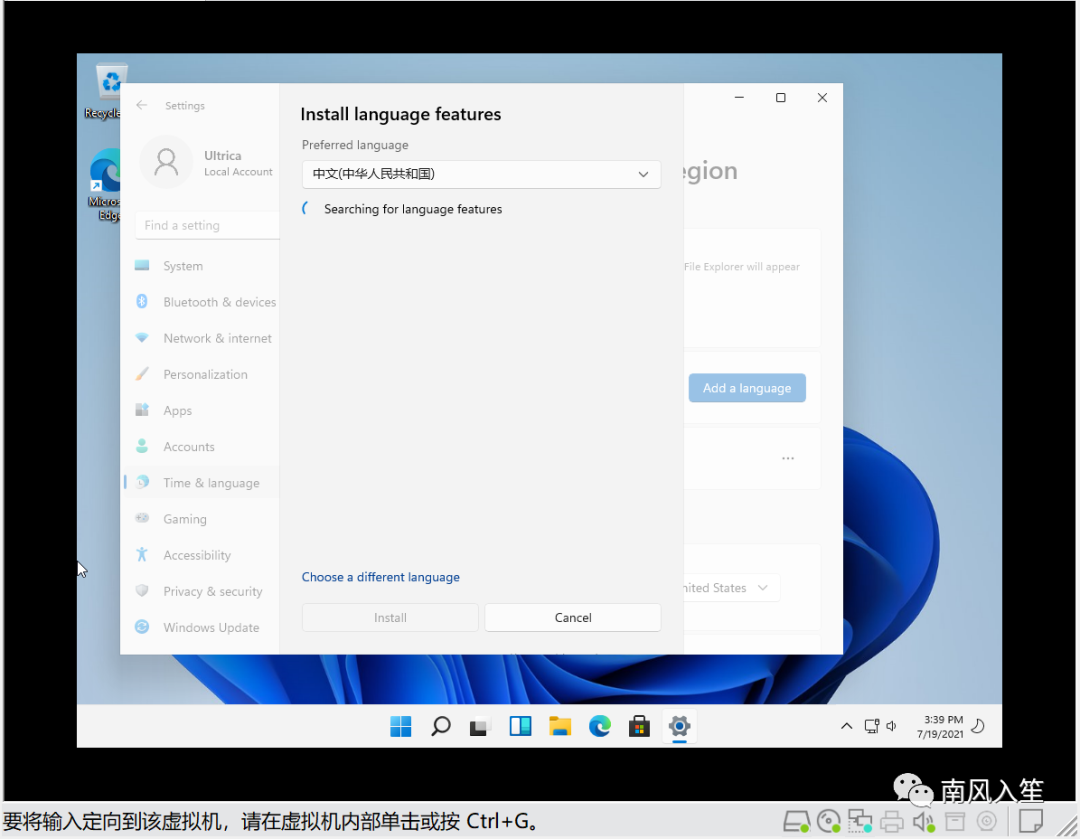This screenshot has width=1080, height=839.
Task: Click the Accessibility figure icon
Action: tap(142, 555)
